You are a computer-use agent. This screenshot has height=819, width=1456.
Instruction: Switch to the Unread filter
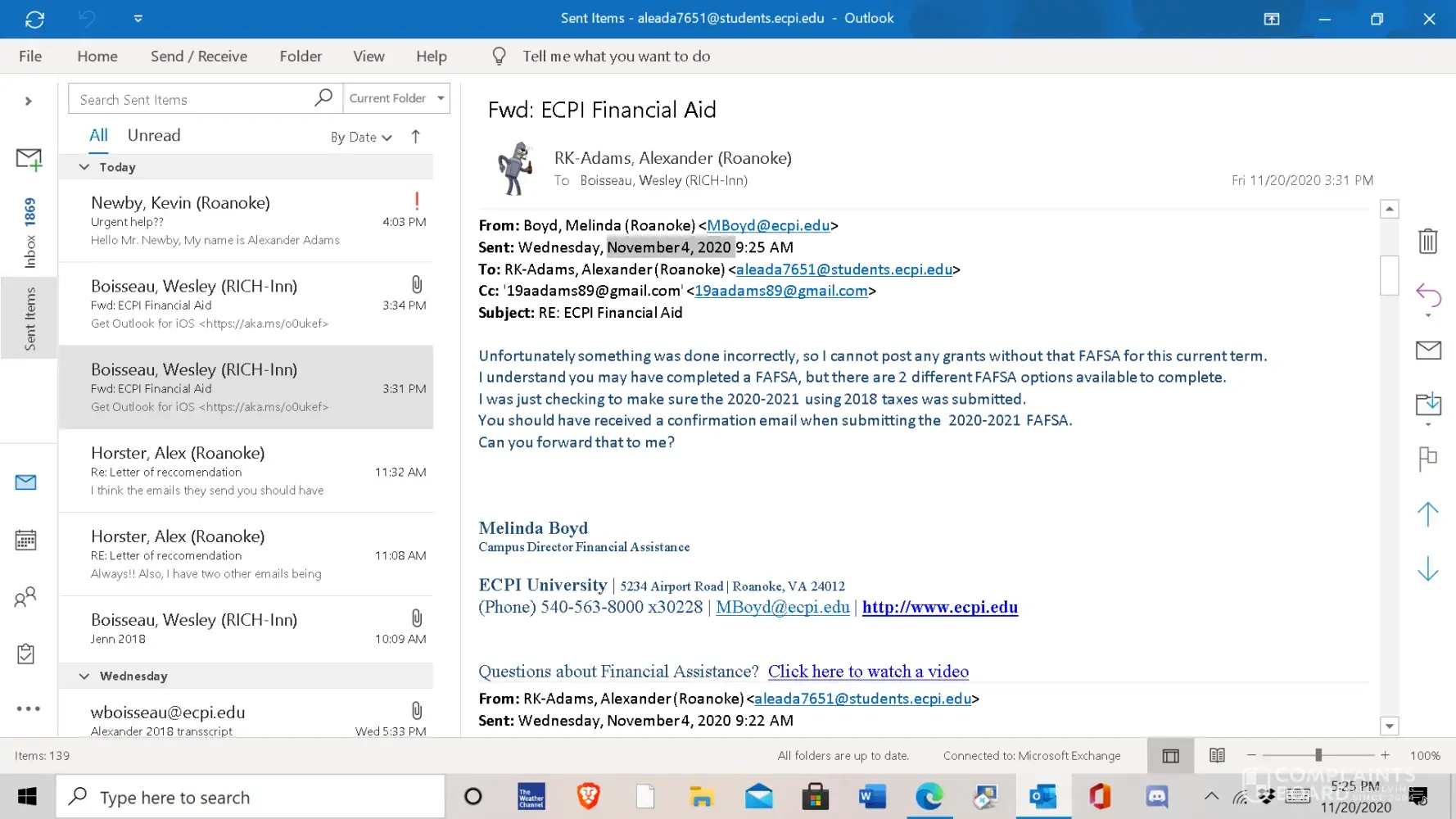(x=154, y=136)
